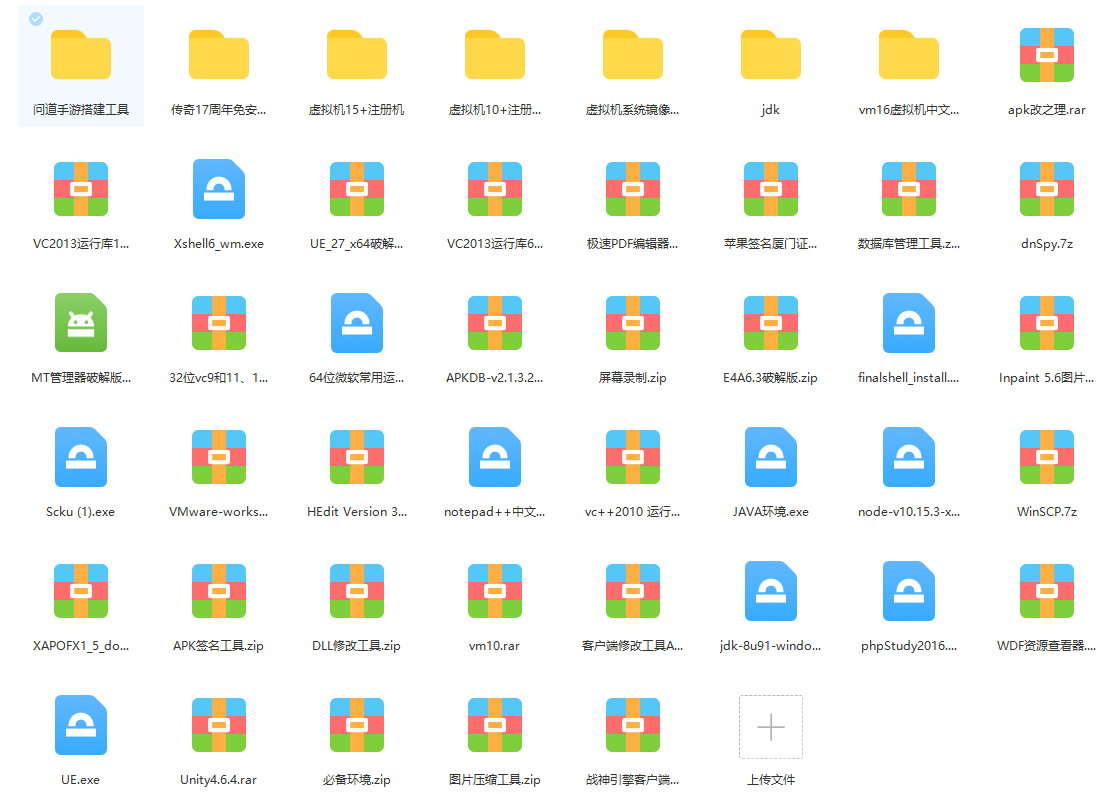The image size is (1117, 794).
Task: Select the vc++2010 运行 archive
Action: 633,457
